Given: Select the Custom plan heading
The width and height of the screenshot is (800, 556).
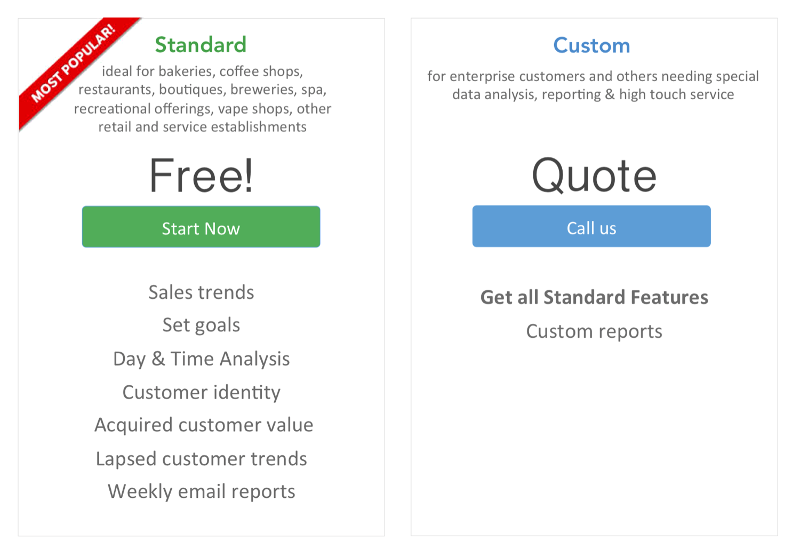Looking at the screenshot, I should (592, 45).
